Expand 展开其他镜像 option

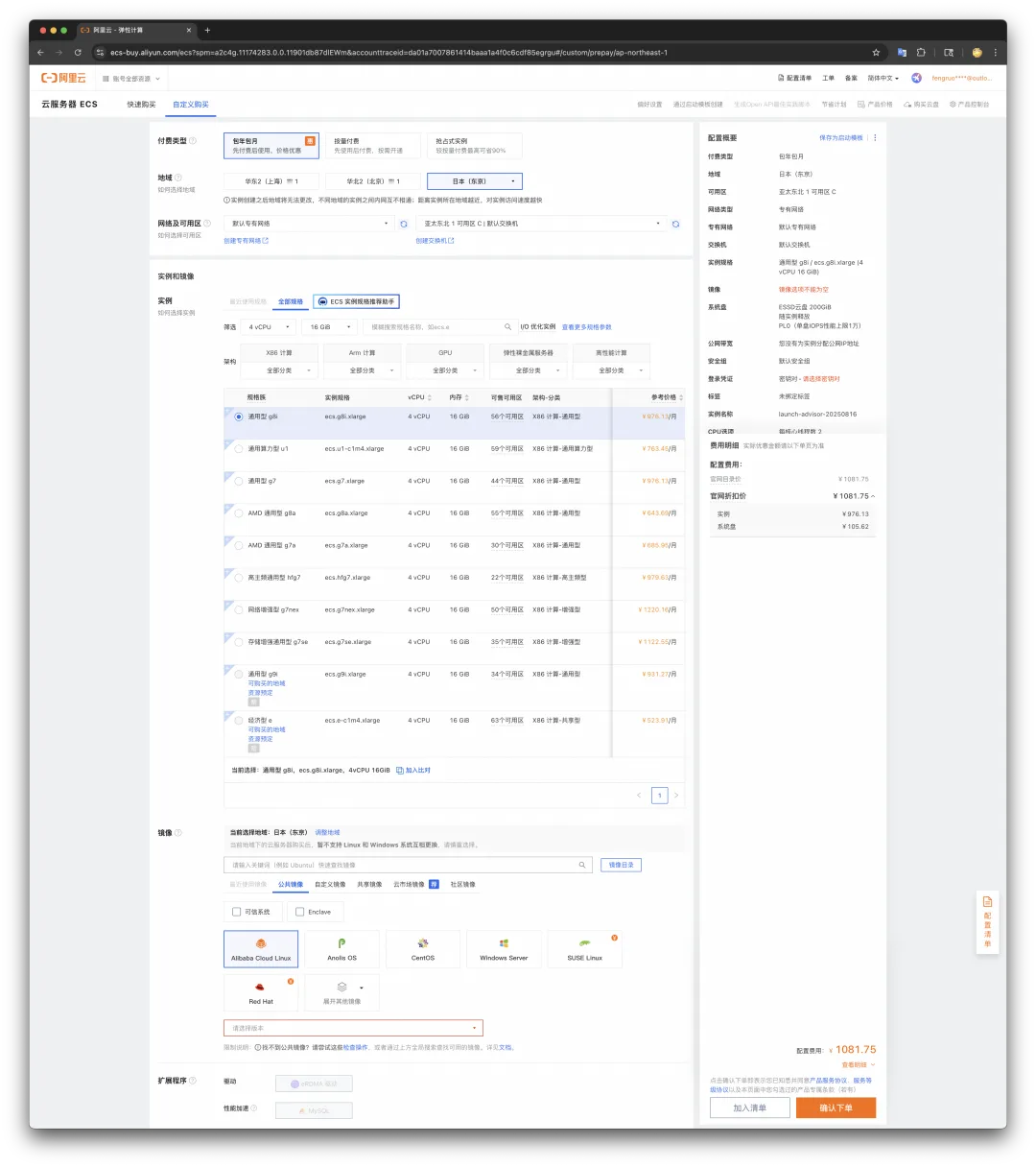coord(341,992)
